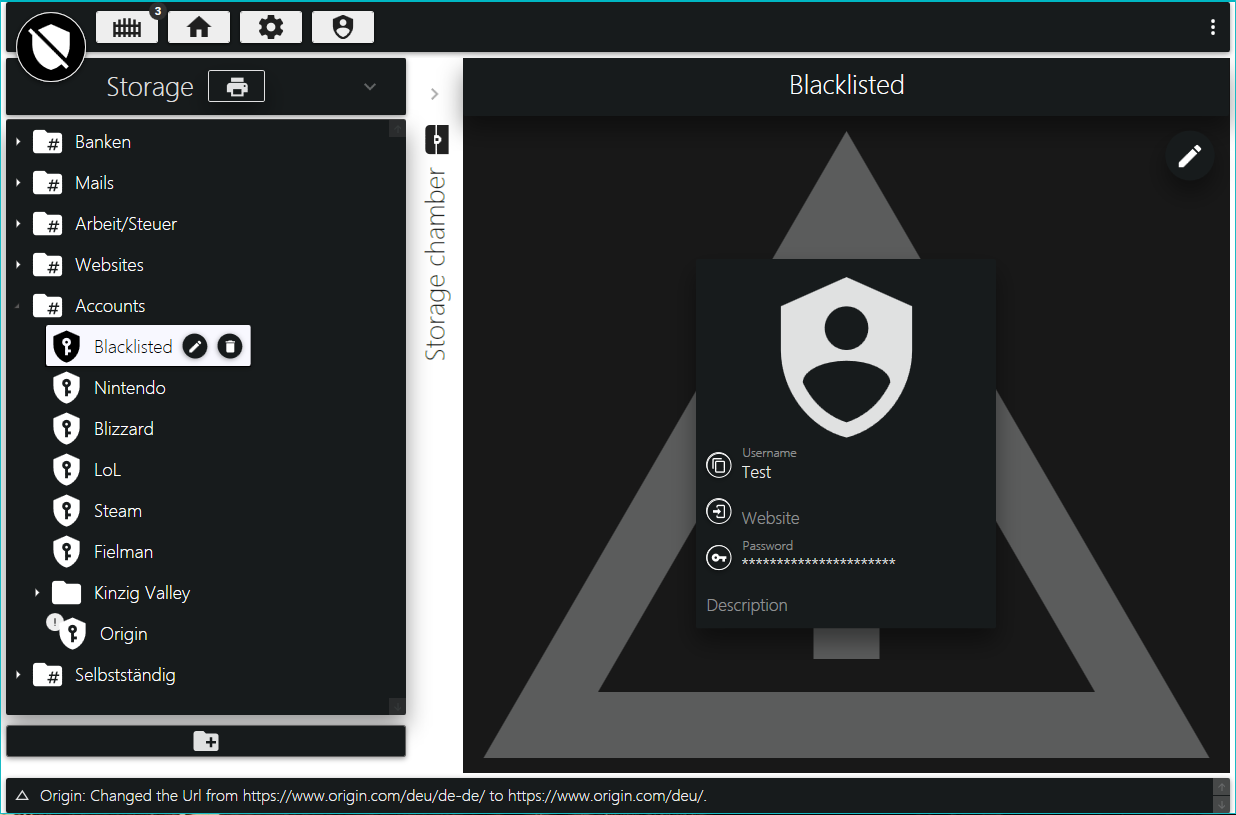Open the LoL entry
Screen dimensions: 1236x815
pos(107,470)
